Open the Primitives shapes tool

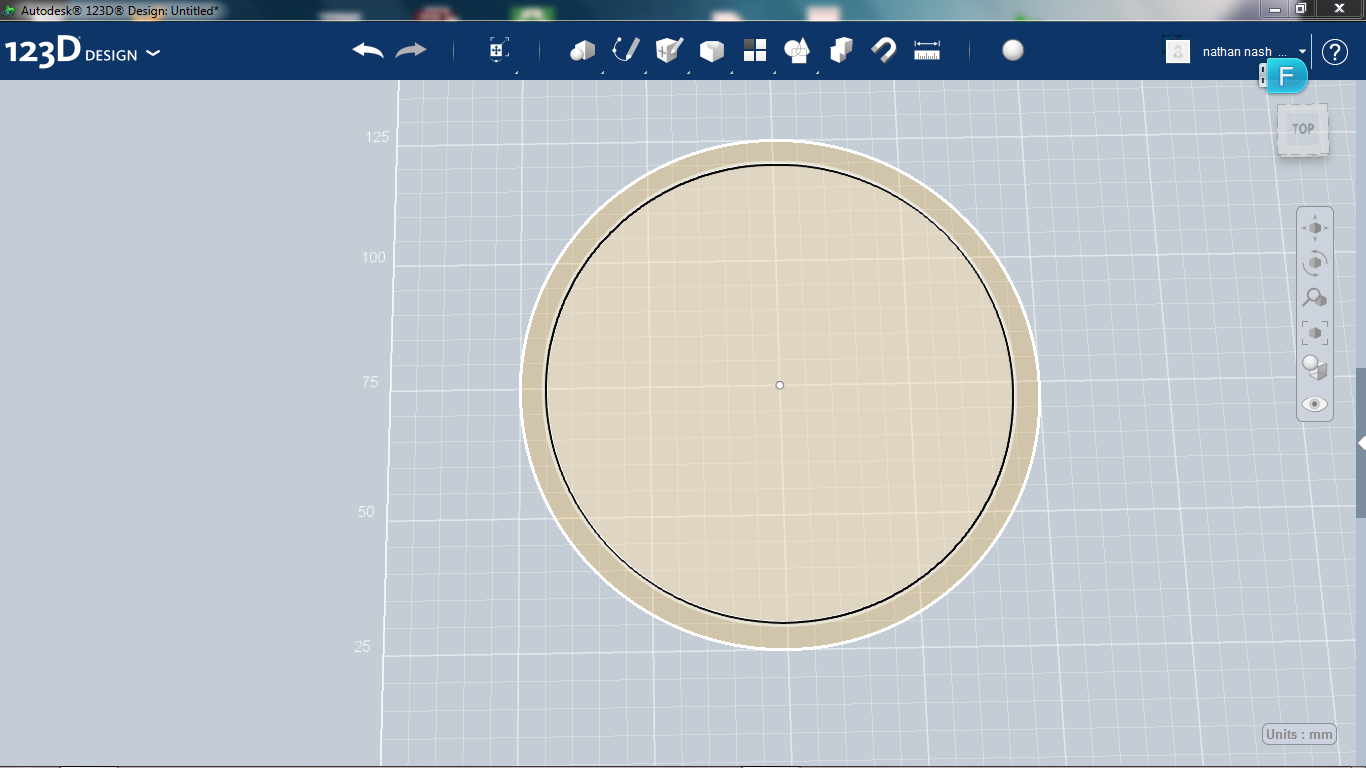tap(582, 50)
